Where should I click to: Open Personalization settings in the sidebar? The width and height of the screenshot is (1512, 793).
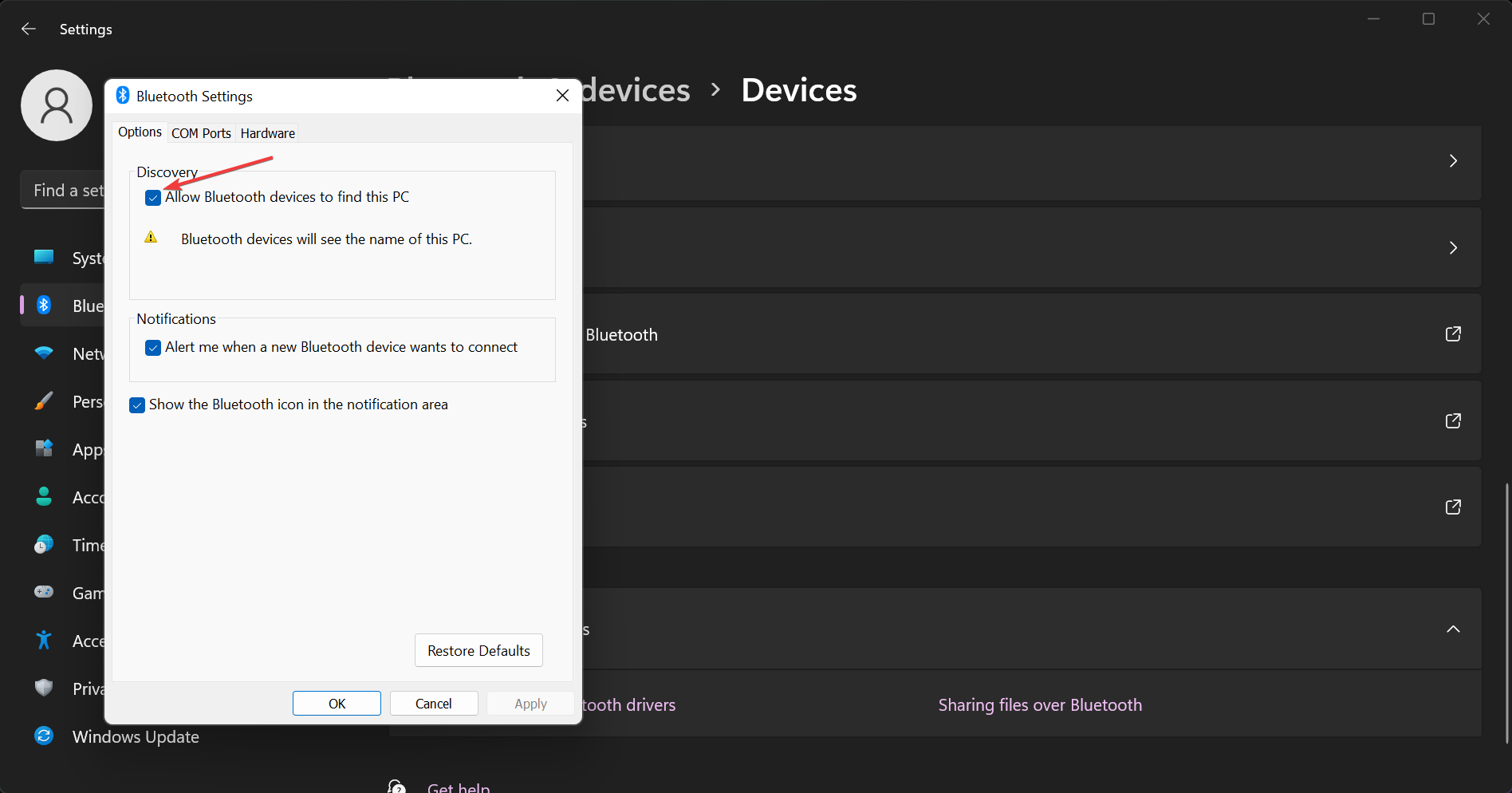coord(44,401)
